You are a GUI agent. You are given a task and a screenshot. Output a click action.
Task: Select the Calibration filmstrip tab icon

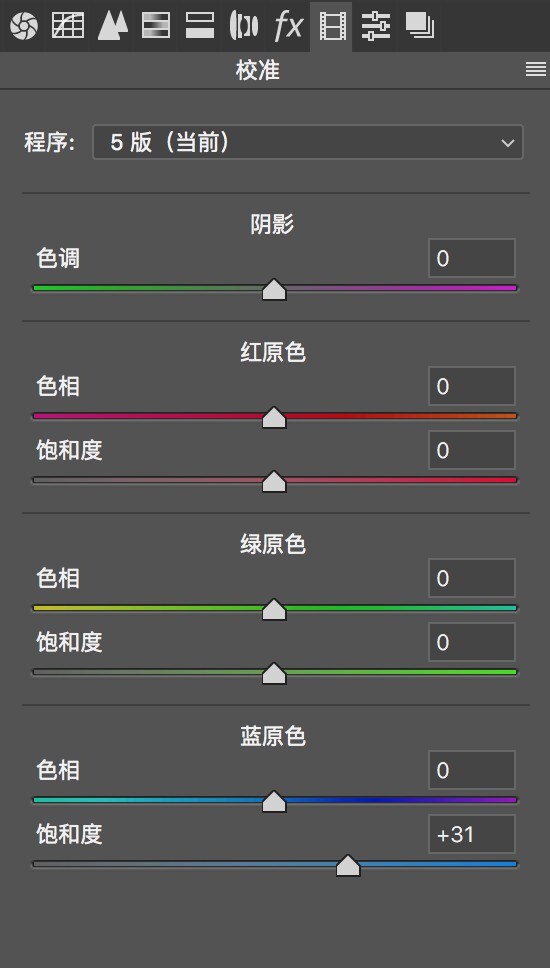point(332,27)
